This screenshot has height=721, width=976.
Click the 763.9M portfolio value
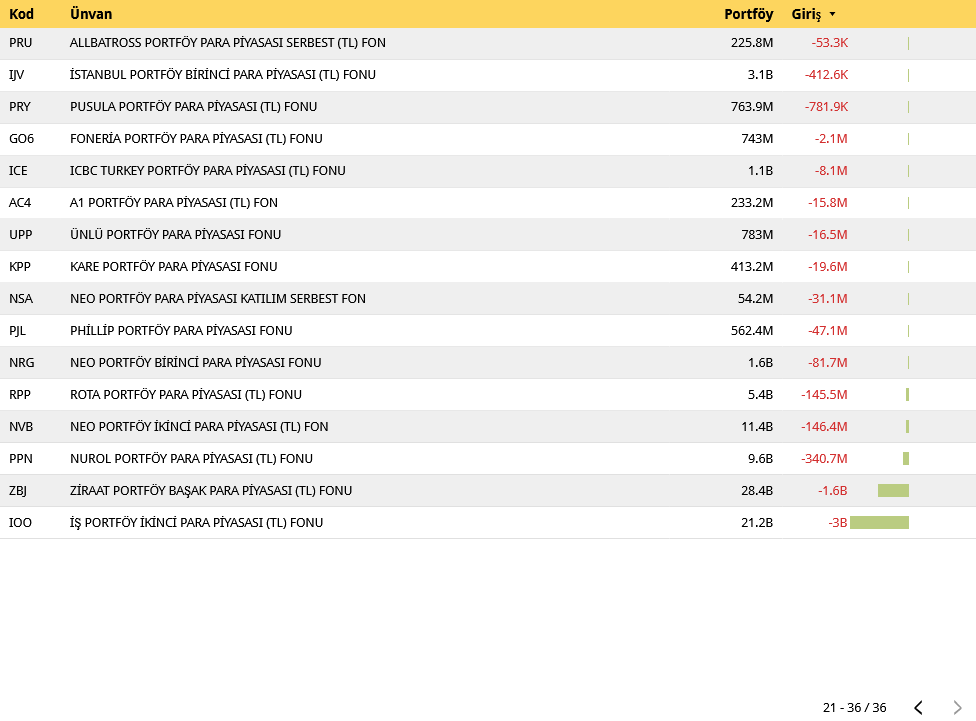[752, 106]
